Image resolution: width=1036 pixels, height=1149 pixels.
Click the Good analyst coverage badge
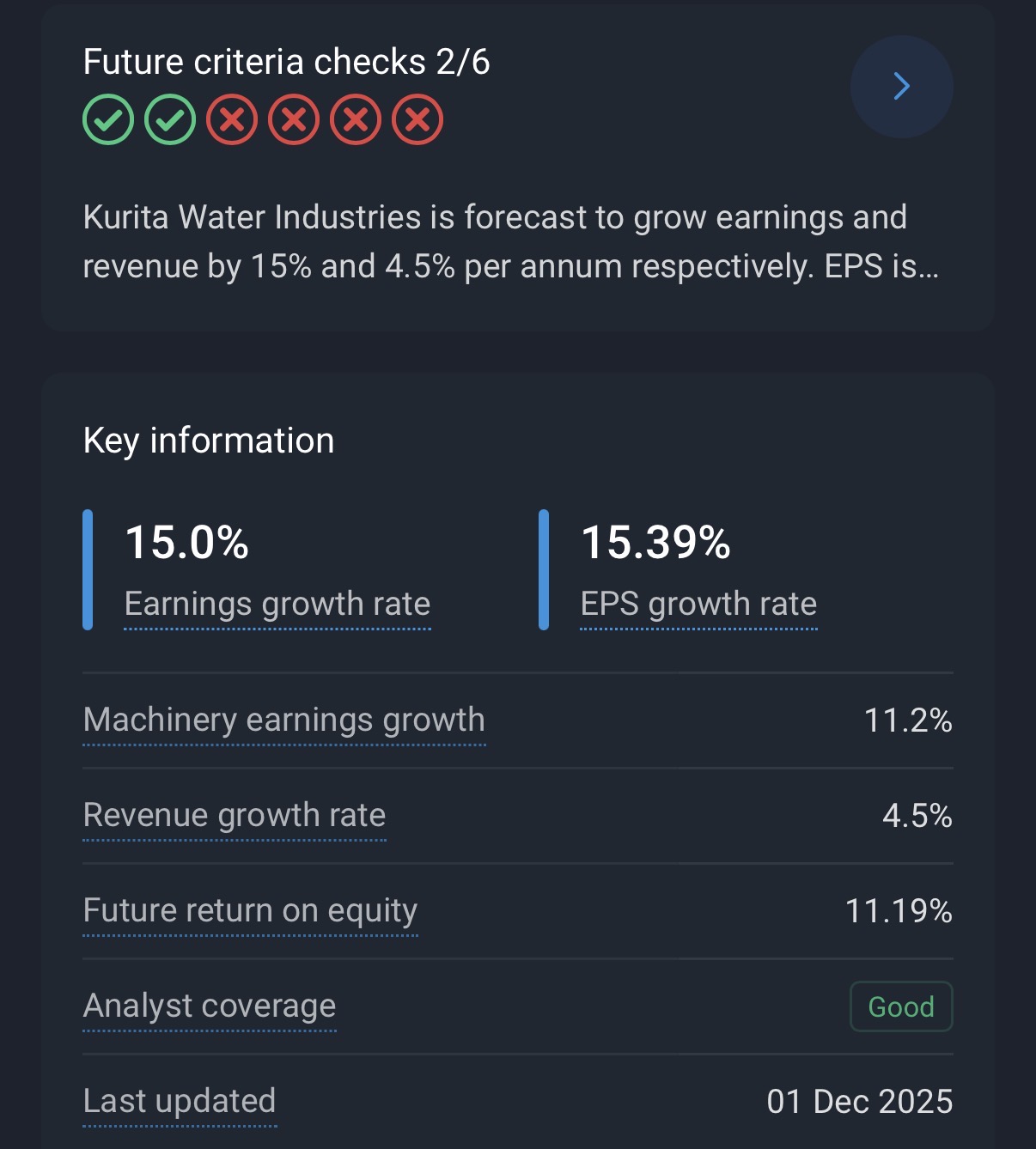(x=901, y=1006)
